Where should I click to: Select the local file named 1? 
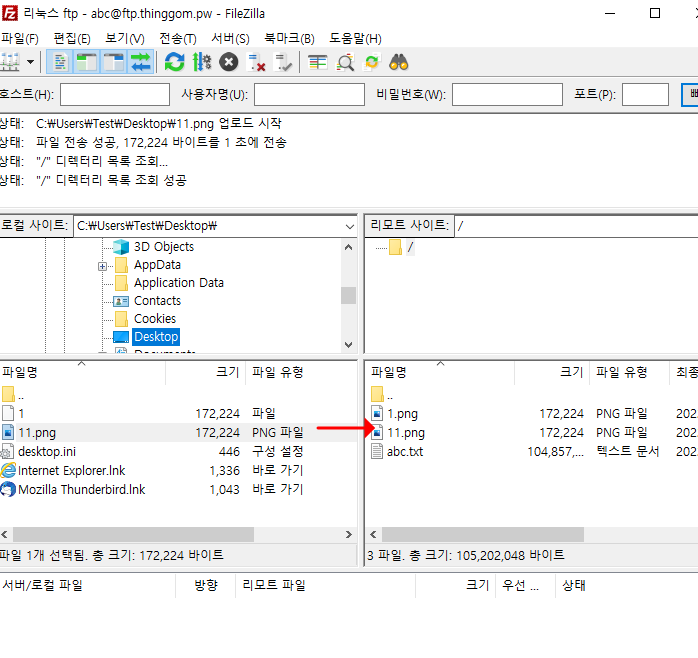pyautogui.click(x=178, y=414)
